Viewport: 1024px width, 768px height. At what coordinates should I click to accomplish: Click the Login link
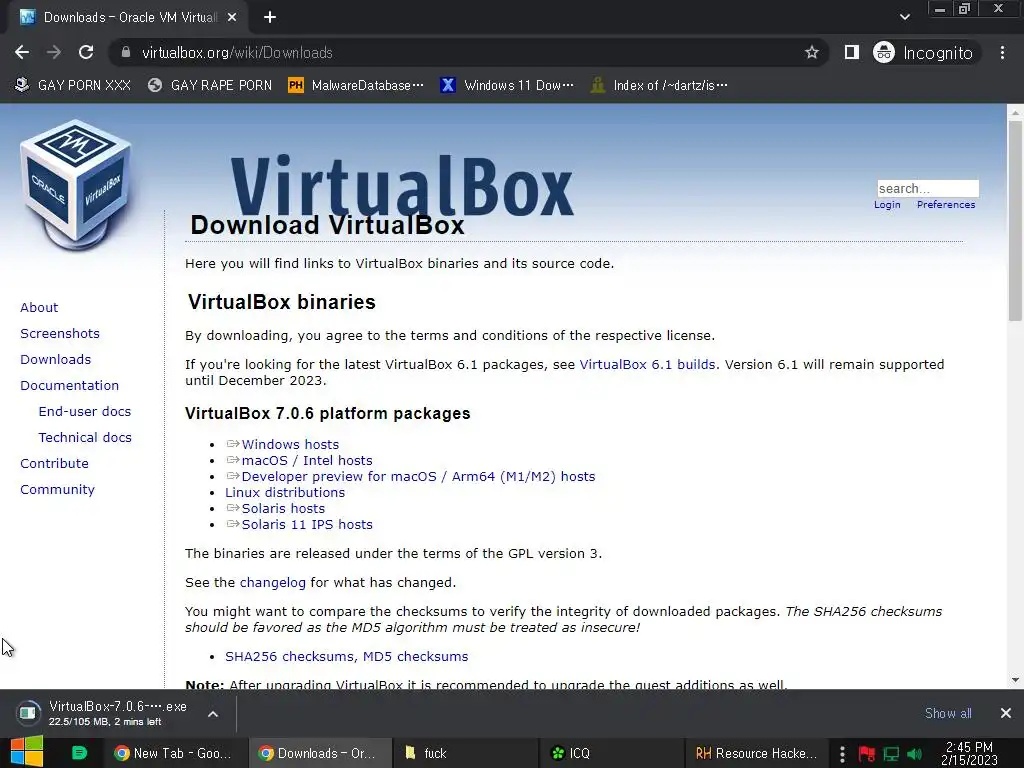click(x=887, y=204)
